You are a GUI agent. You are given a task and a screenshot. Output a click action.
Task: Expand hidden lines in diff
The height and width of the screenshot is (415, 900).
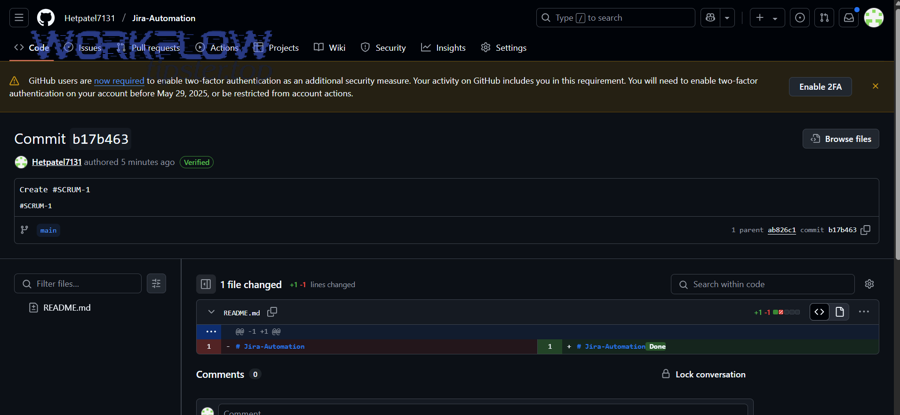click(210, 331)
